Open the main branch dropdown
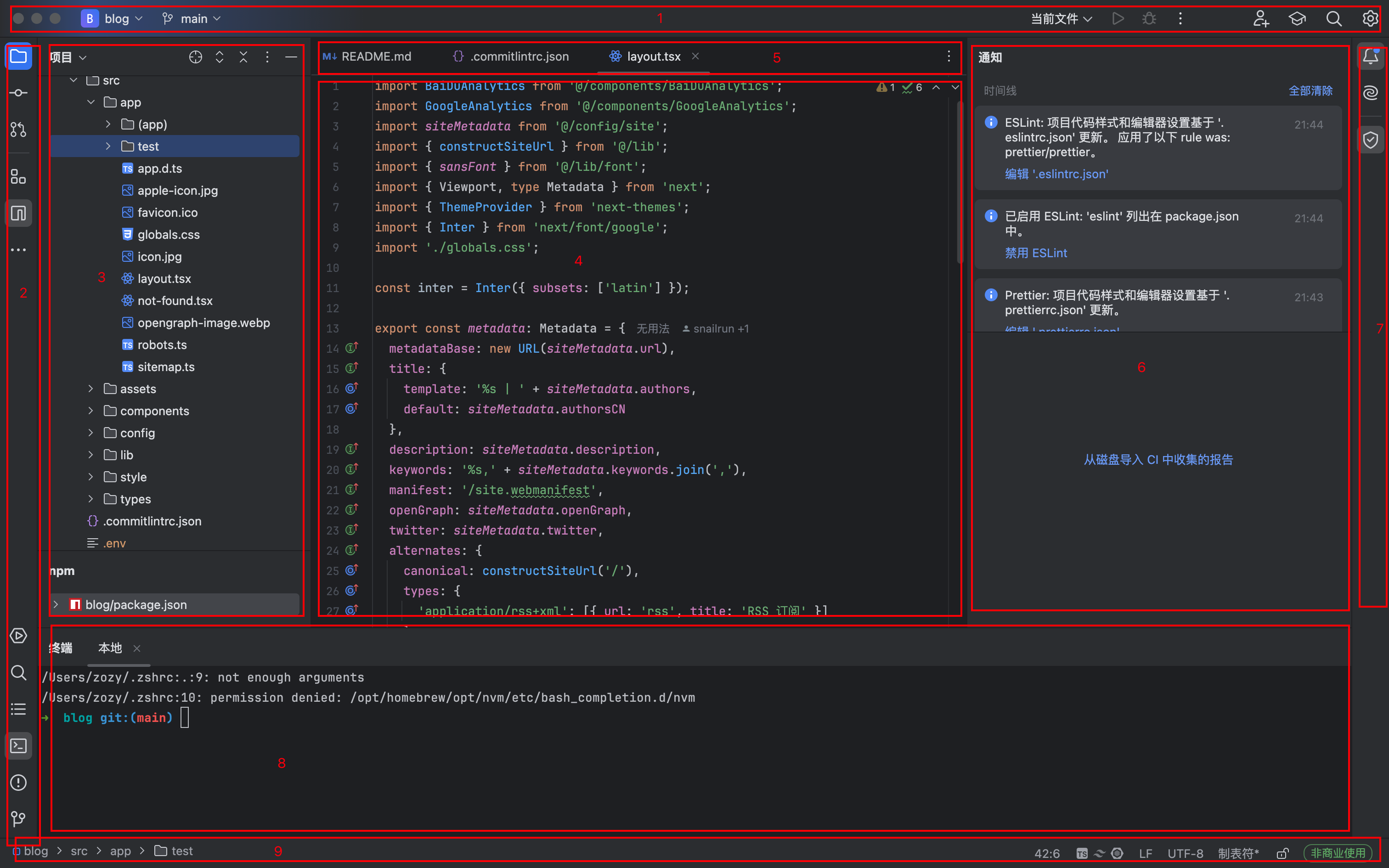Screen dimensions: 1389x868 click(x=192, y=19)
